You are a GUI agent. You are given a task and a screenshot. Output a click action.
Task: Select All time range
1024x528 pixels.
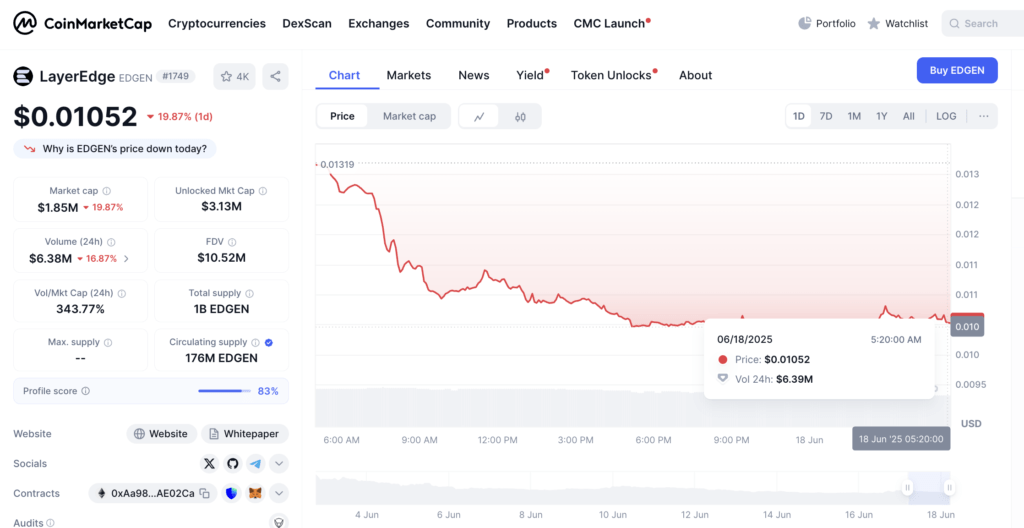[908, 116]
